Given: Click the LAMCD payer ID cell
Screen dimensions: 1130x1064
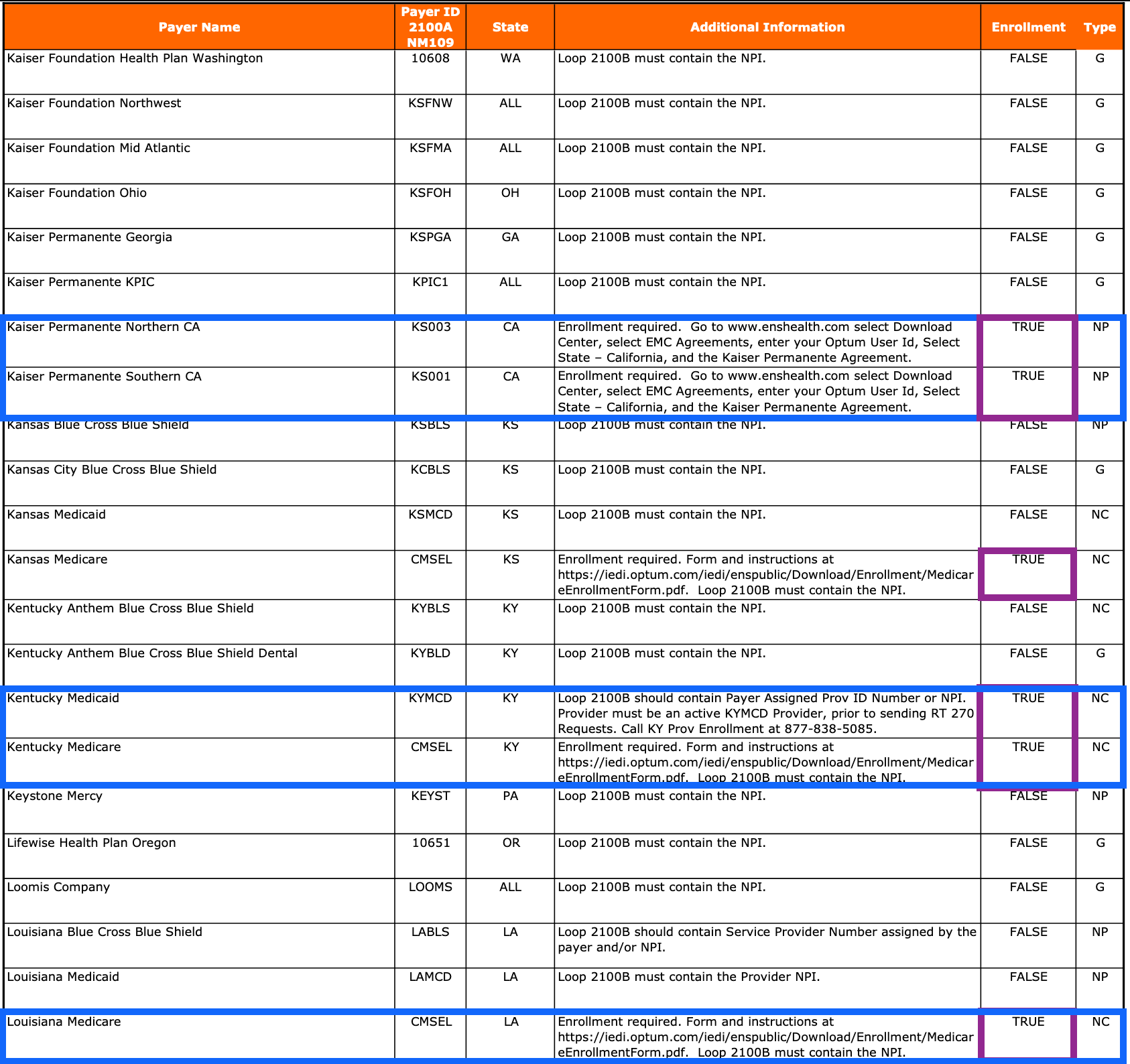Looking at the screenshot, I should pyautogui.click(x=430, y=977).
